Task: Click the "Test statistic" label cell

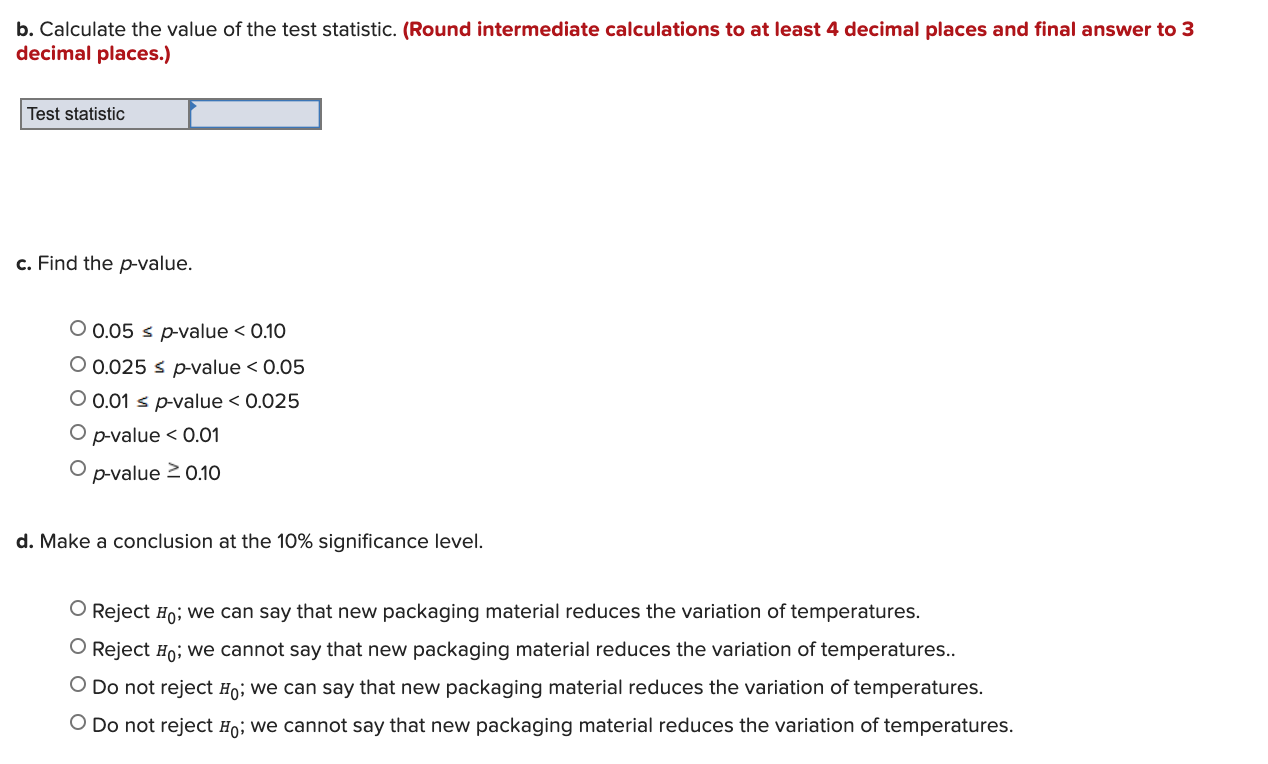Action: coord(103,113)
